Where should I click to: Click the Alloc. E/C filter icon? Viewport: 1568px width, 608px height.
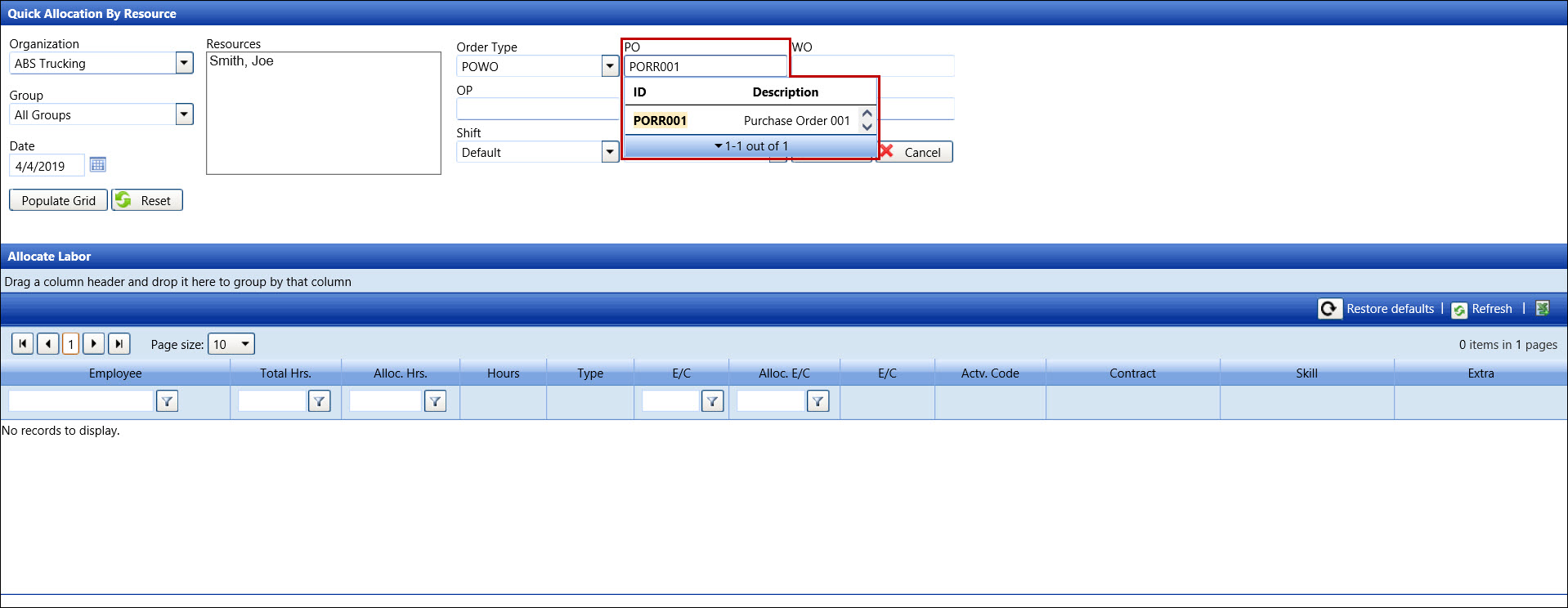[818, 401]
